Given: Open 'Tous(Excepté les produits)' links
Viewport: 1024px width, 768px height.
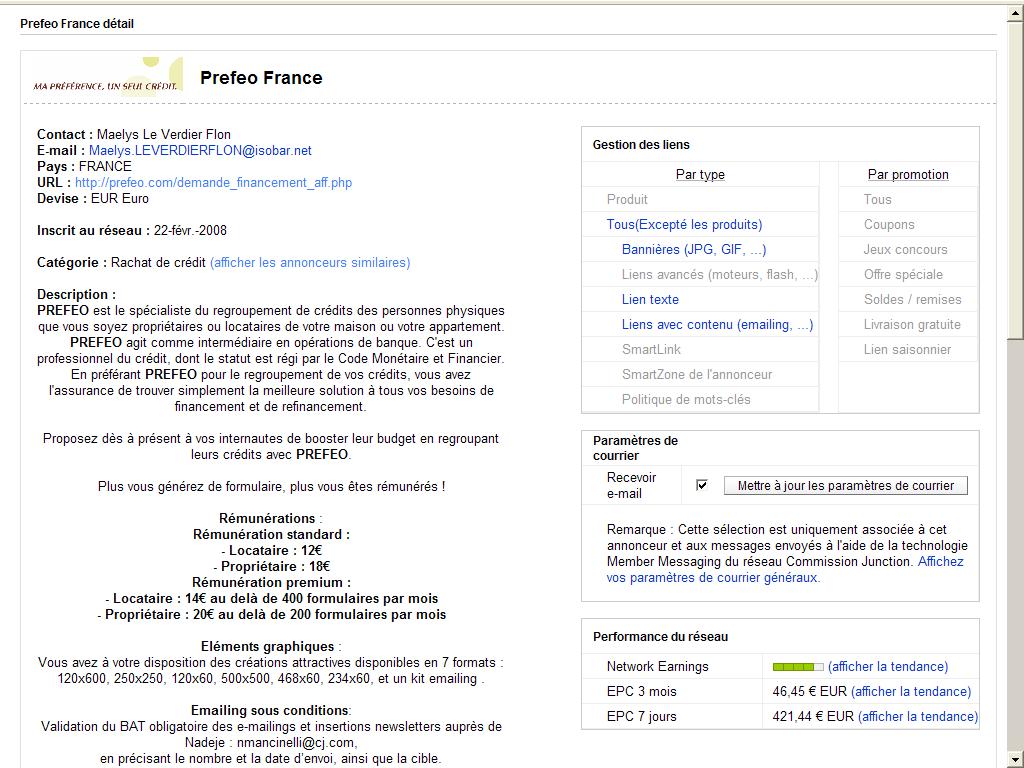Looking at the screenshot, I should coord(684,225).
